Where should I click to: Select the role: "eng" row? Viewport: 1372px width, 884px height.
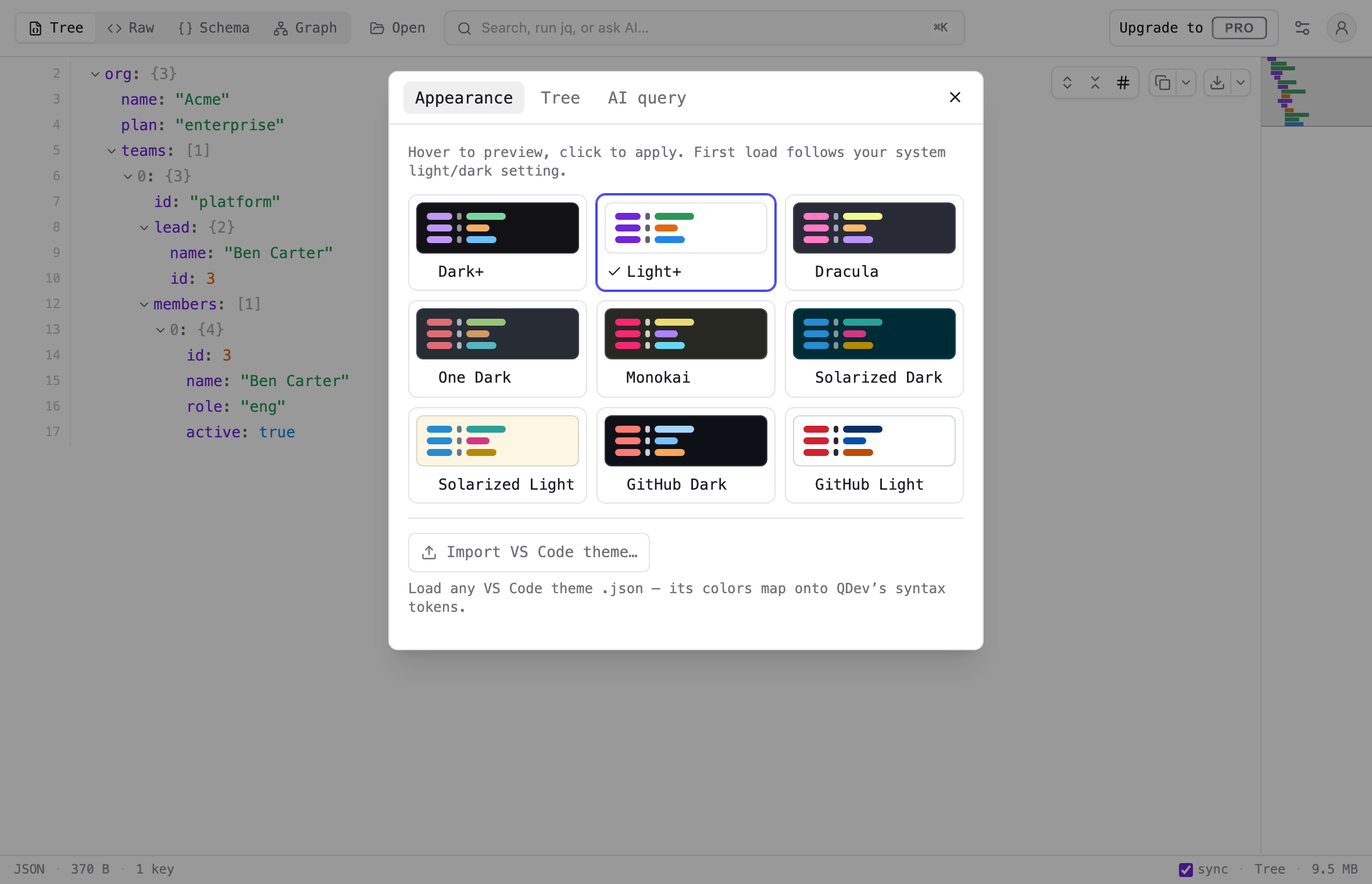tap(235, 407)
